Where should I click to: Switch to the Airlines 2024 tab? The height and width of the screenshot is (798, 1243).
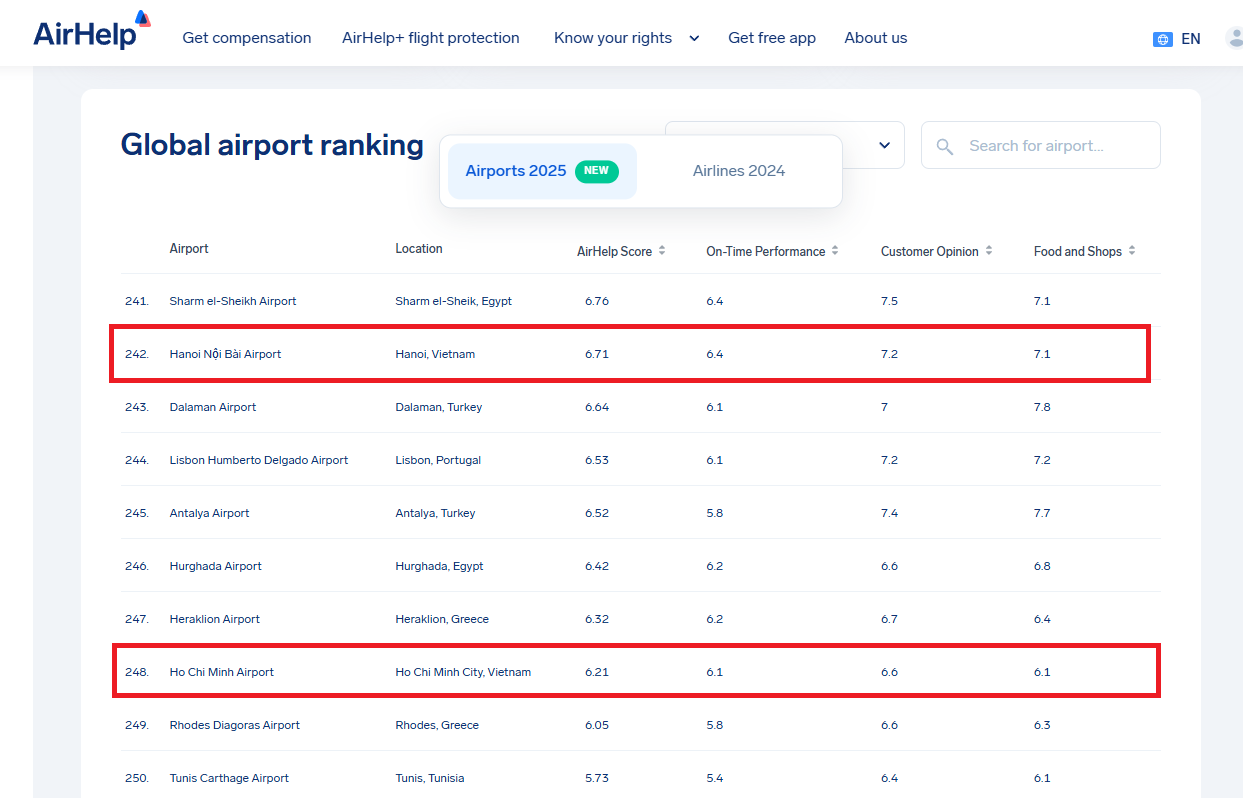[x=739, y=171]
